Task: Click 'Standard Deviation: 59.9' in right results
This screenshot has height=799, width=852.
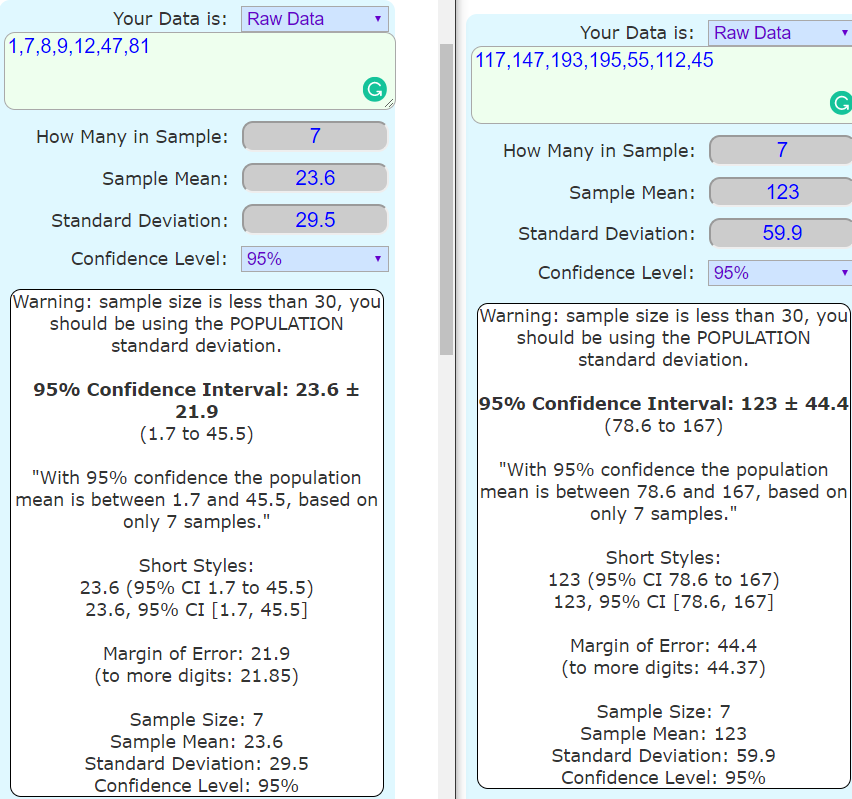Action: [x=663, y=756]
